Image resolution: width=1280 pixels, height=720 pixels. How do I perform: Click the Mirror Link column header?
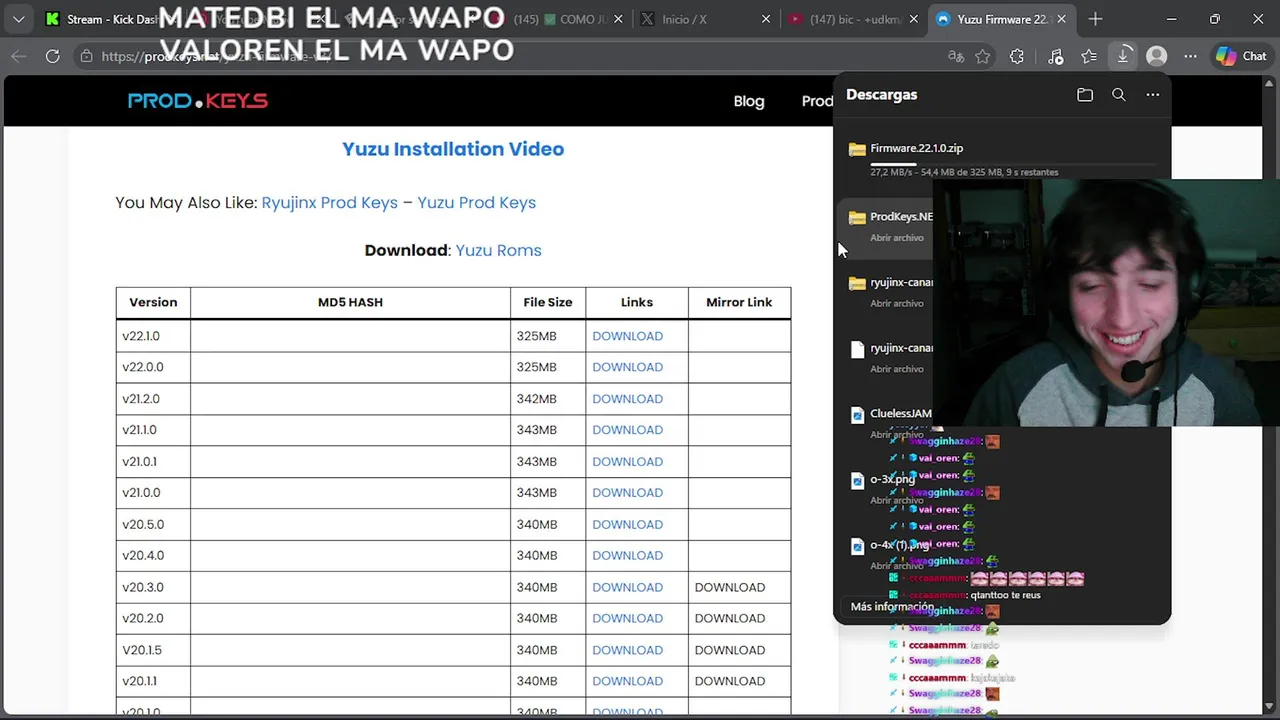click(739, 302)
